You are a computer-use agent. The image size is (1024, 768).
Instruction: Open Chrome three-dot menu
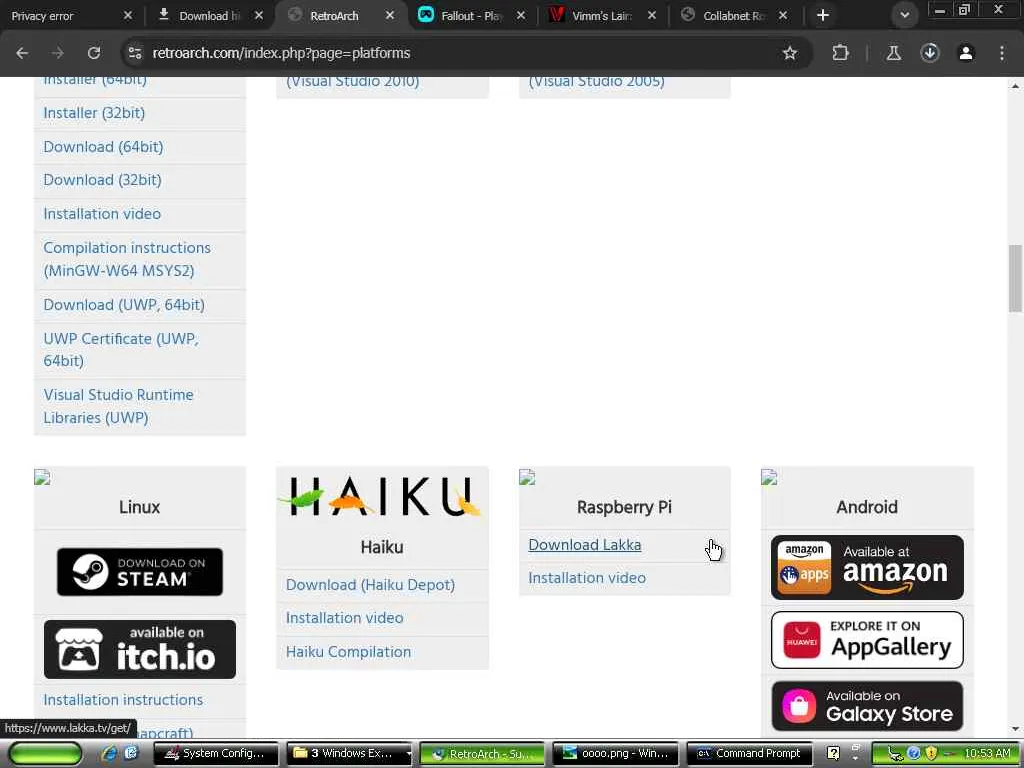[1002, 53]
